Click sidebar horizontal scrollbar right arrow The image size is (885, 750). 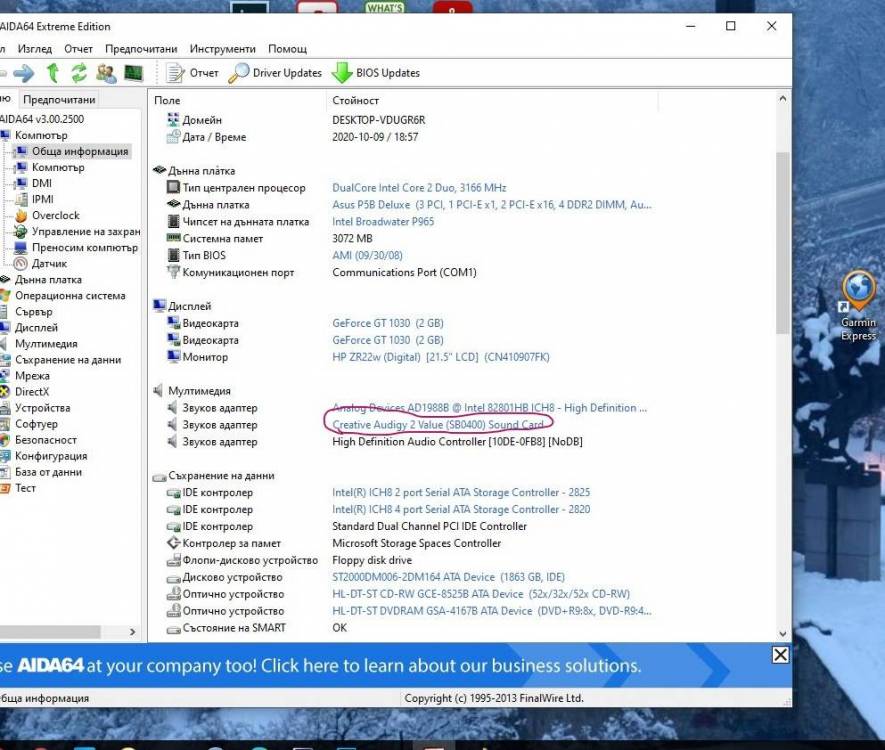[133, 632]
